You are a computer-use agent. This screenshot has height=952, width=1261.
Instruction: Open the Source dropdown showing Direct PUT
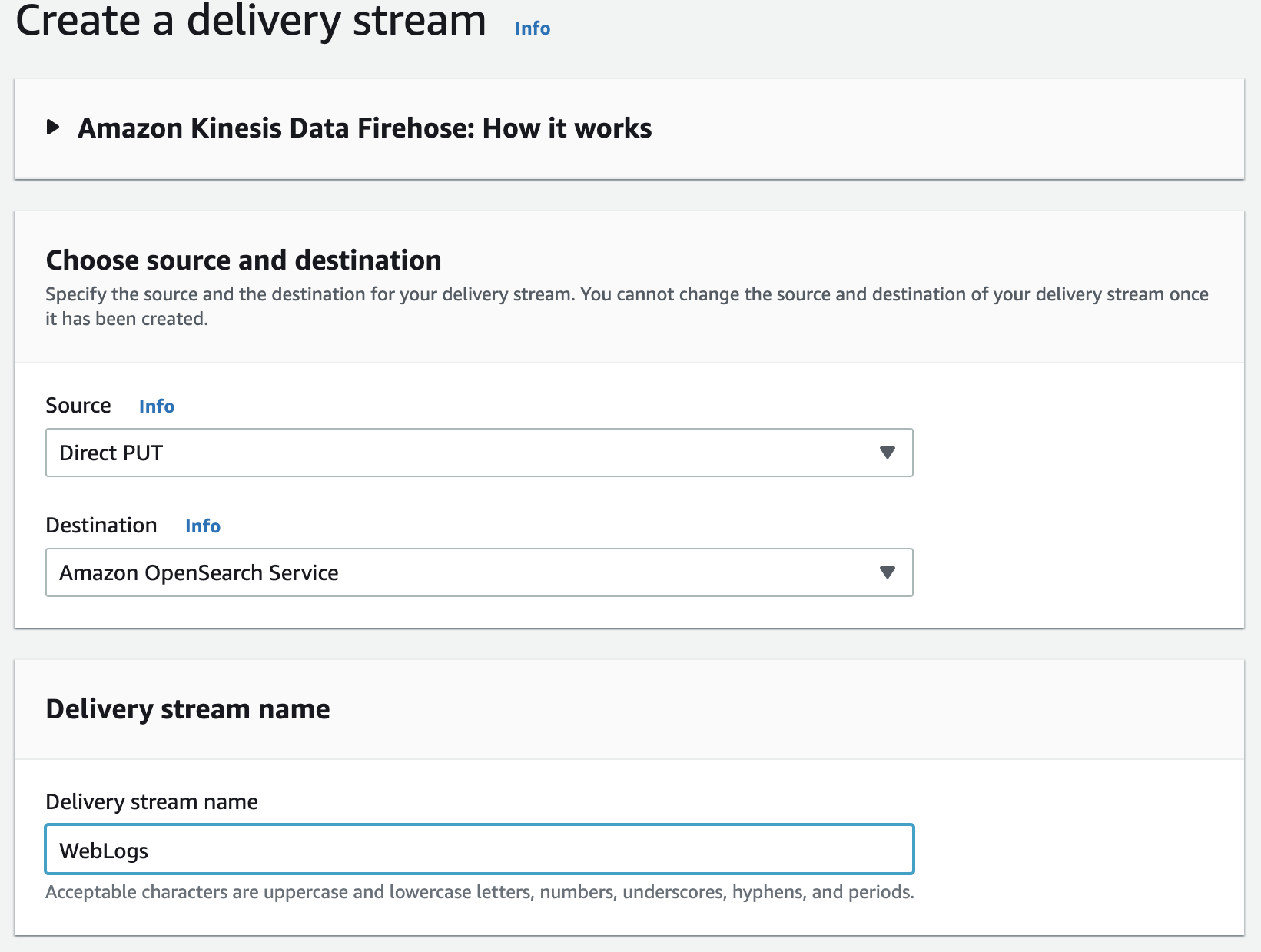pyautogui.click(x=480, y=453)
